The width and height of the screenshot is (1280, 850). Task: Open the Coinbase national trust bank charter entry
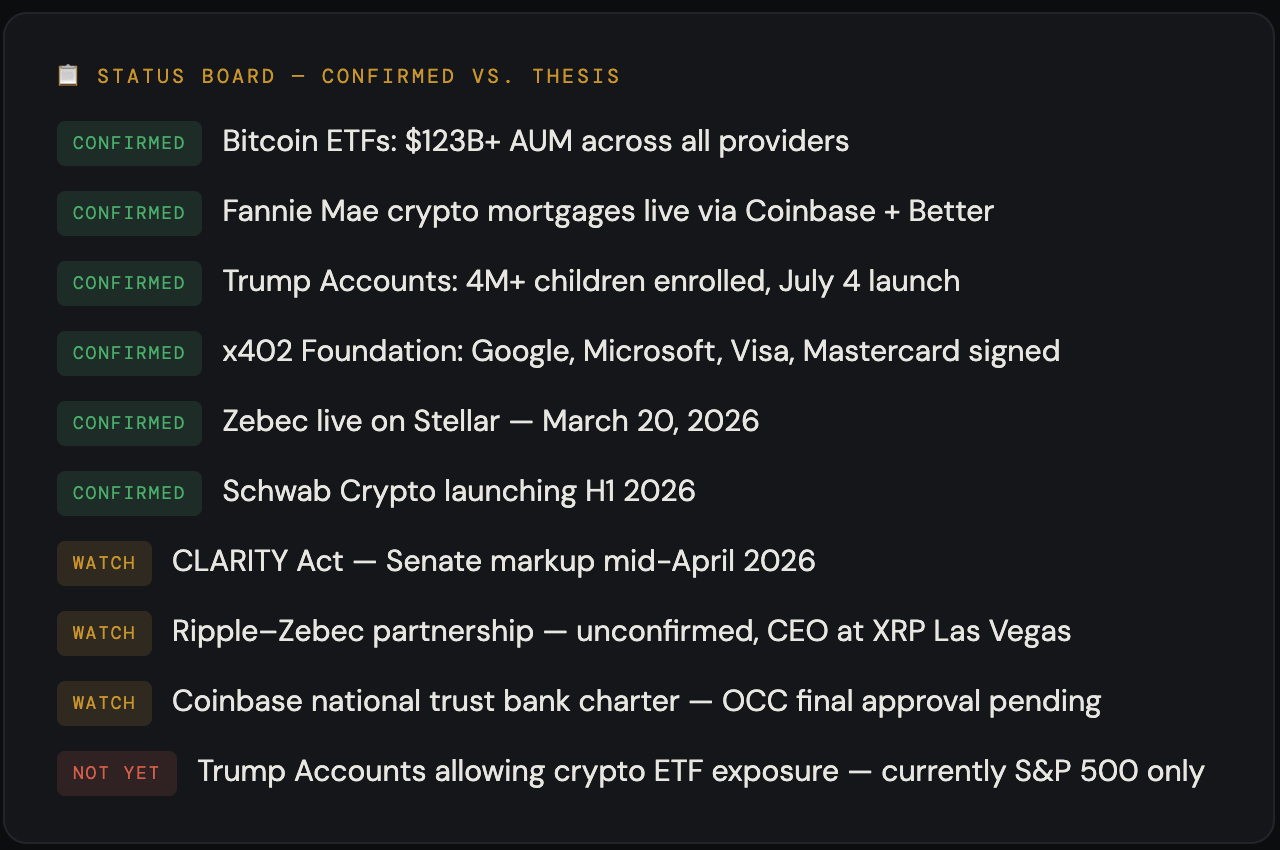(x=636, y=702)
